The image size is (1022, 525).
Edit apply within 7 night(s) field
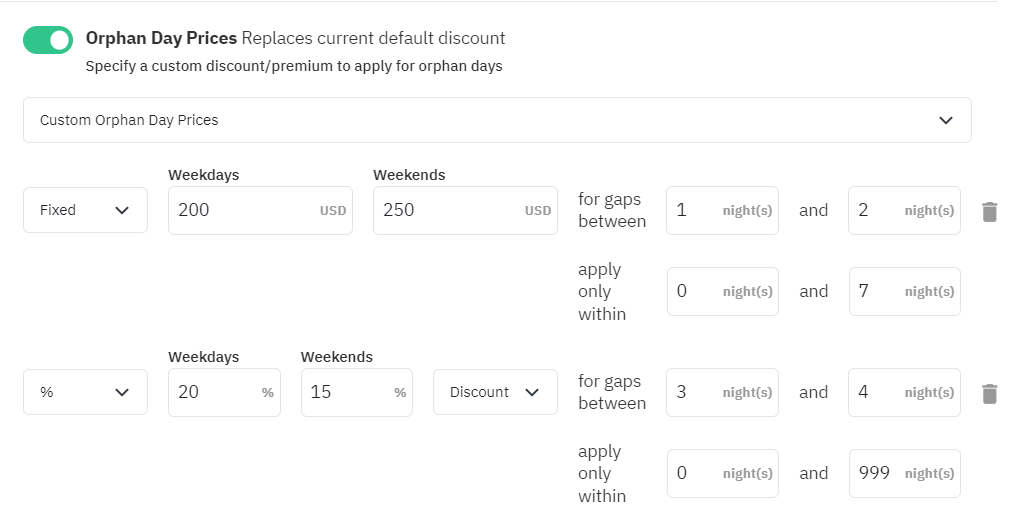click(x=904, y=292)
